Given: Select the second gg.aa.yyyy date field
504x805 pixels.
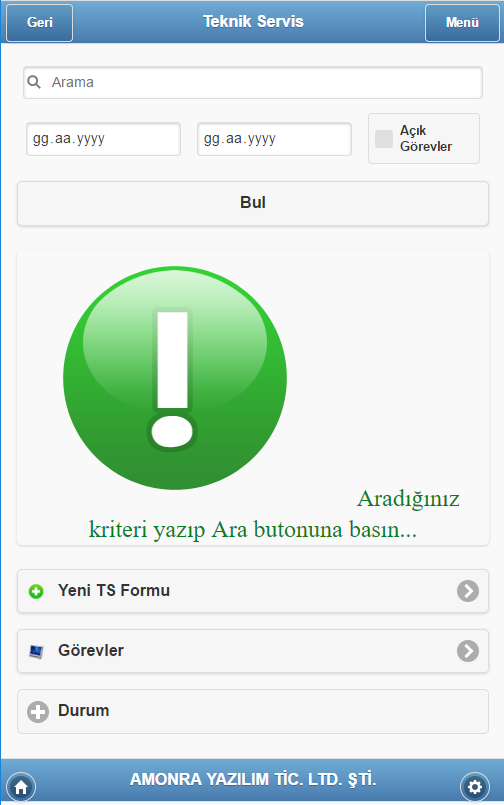Looking at the screenshot, I should [x=274, y=139].
